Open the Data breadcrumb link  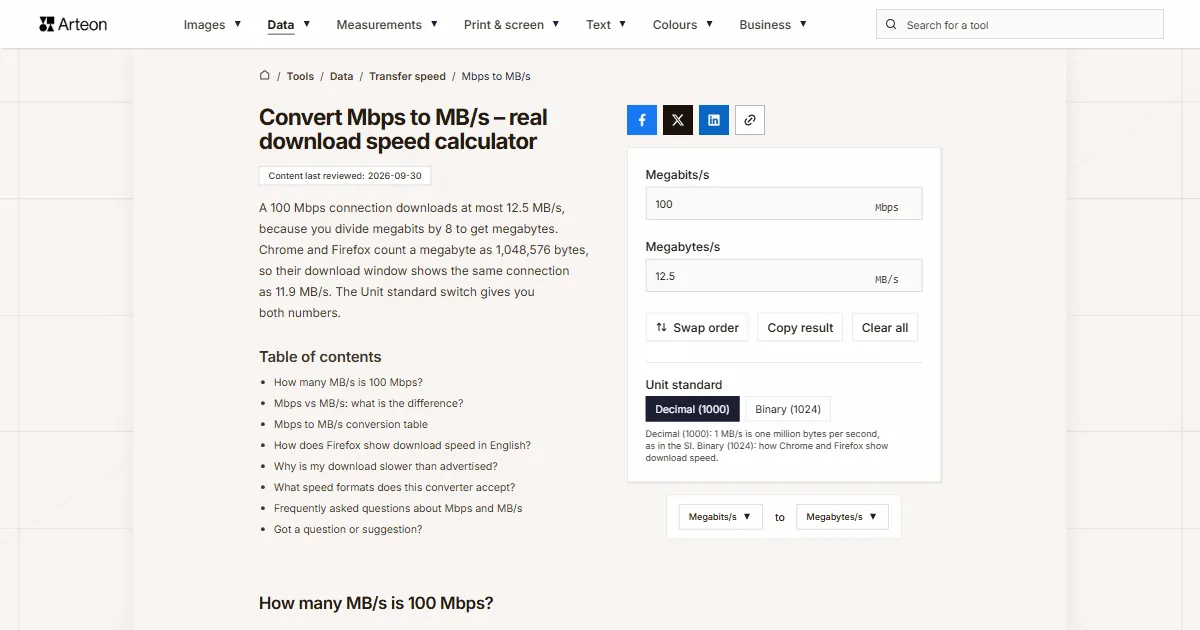[x=341, y=76]
